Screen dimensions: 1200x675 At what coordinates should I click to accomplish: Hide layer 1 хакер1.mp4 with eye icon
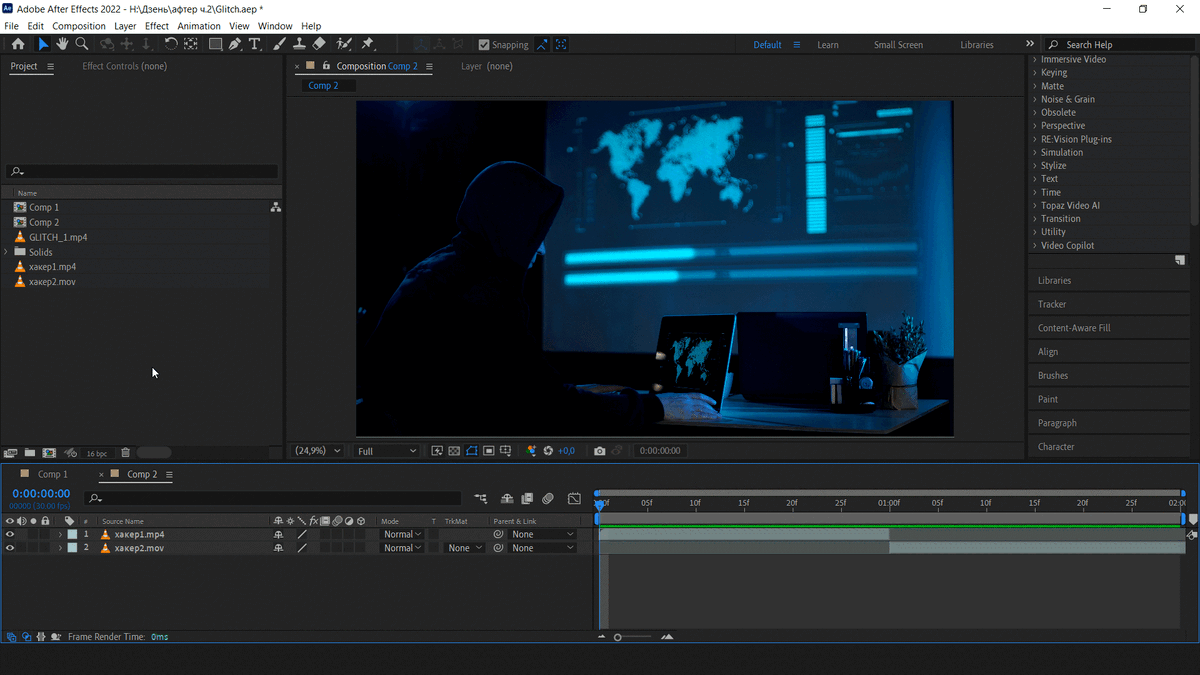tap(10, 534)
